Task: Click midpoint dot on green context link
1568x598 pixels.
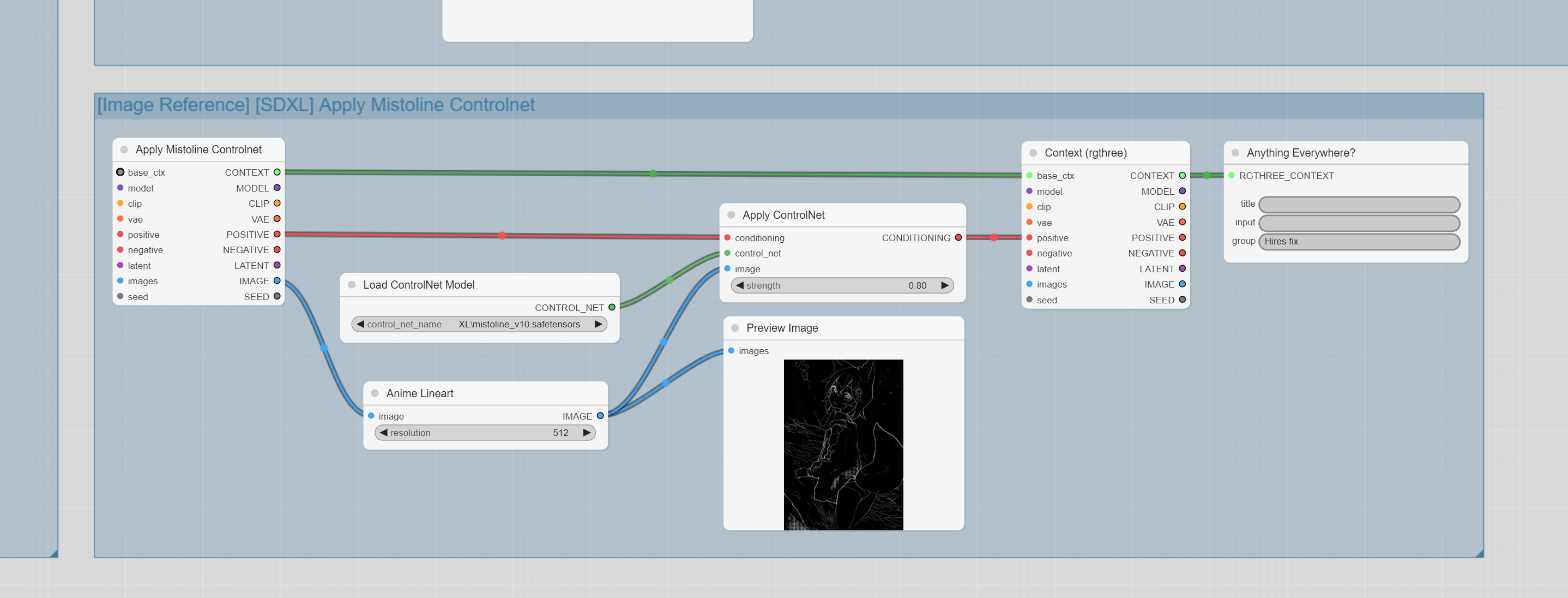Action: pos(653,174)
